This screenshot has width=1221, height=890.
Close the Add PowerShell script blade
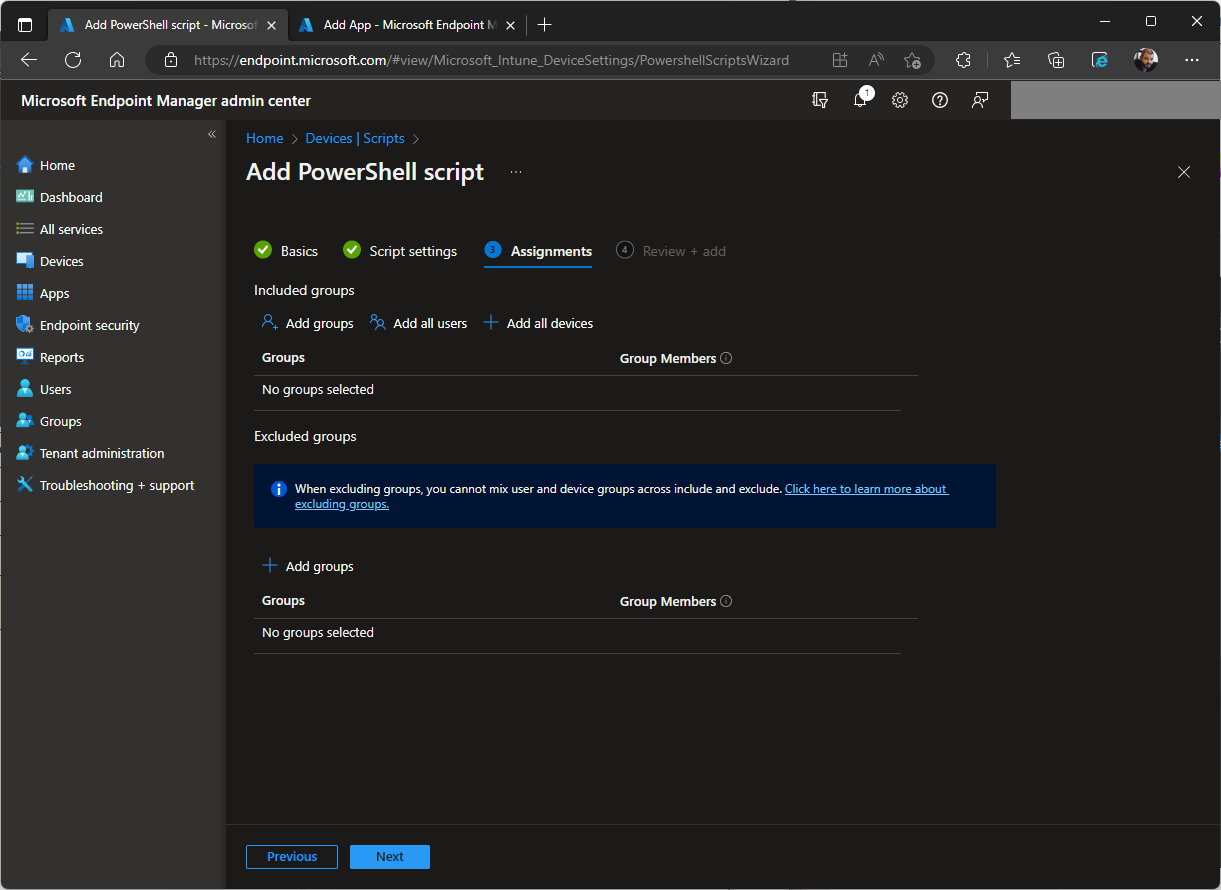(x=1184, y=172)
